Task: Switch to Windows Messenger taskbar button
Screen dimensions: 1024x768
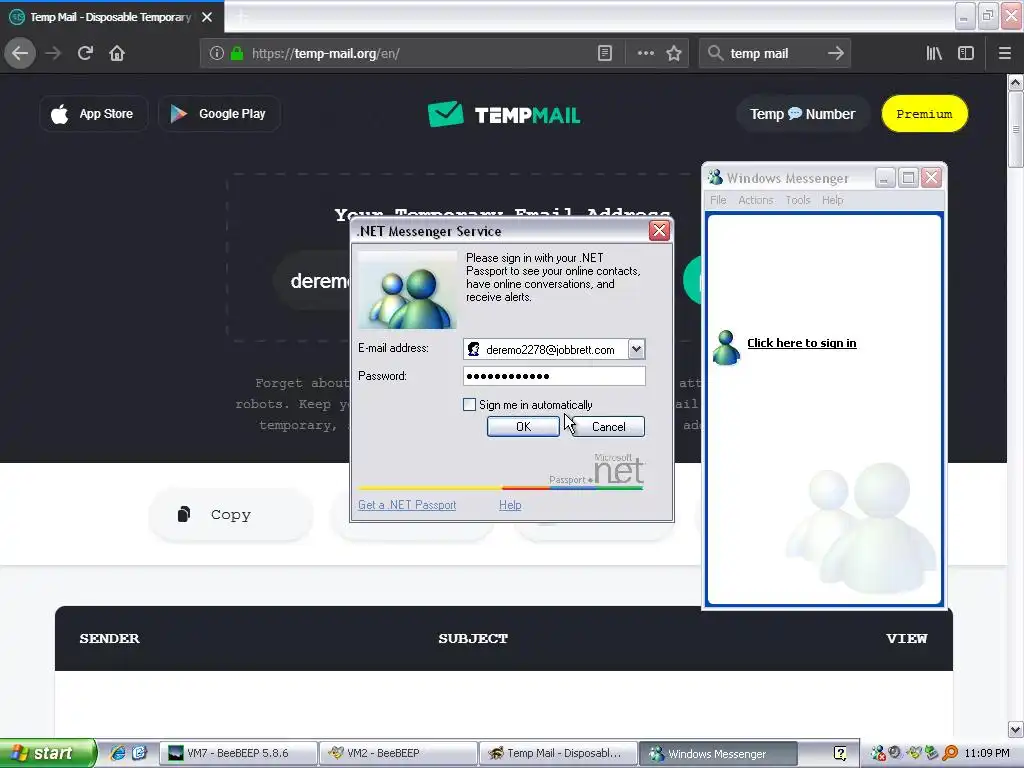Action: tap(718, 753)
